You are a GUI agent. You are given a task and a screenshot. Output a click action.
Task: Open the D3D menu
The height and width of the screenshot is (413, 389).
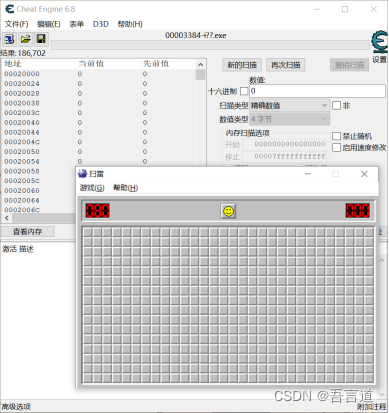(x=101, y=24)
